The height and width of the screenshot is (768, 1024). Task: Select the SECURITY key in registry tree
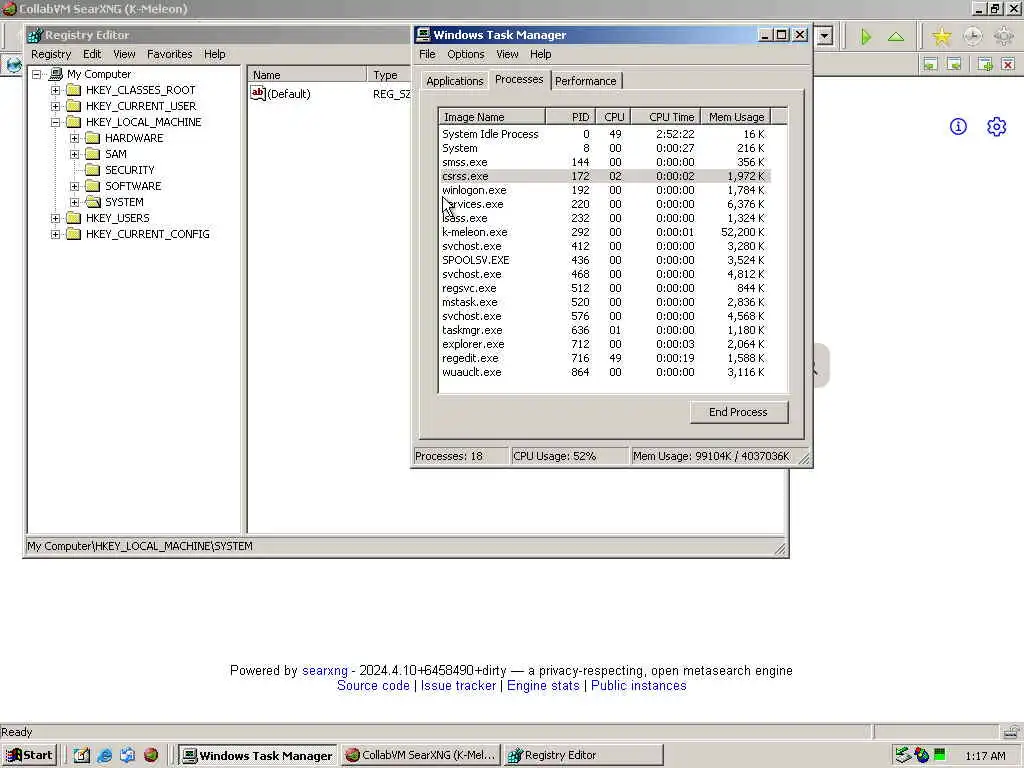[x=129, y=170]
